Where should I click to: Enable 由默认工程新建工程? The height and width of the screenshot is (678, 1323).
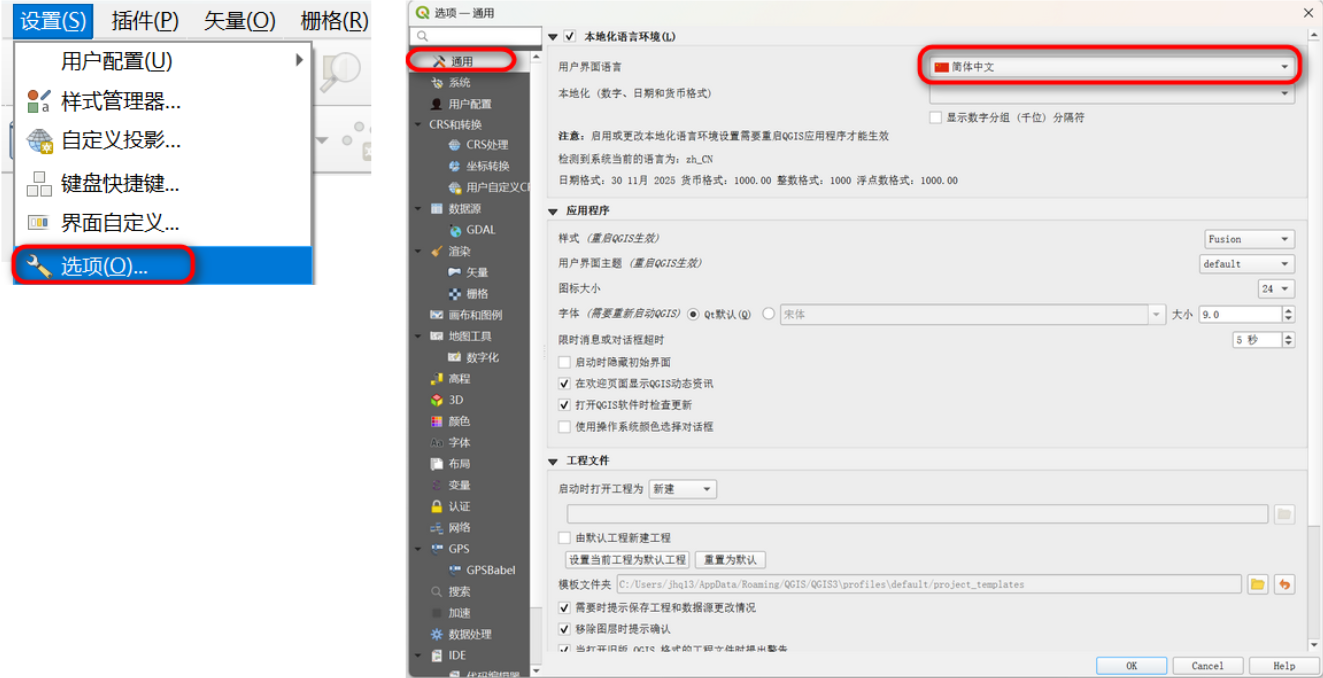[565, 538]
